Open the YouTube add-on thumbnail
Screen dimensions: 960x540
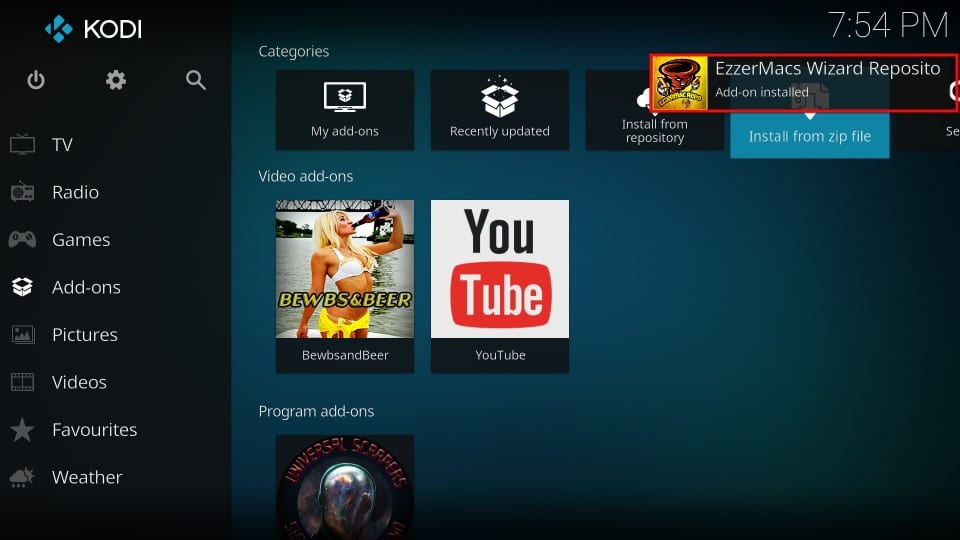point(500,269)
